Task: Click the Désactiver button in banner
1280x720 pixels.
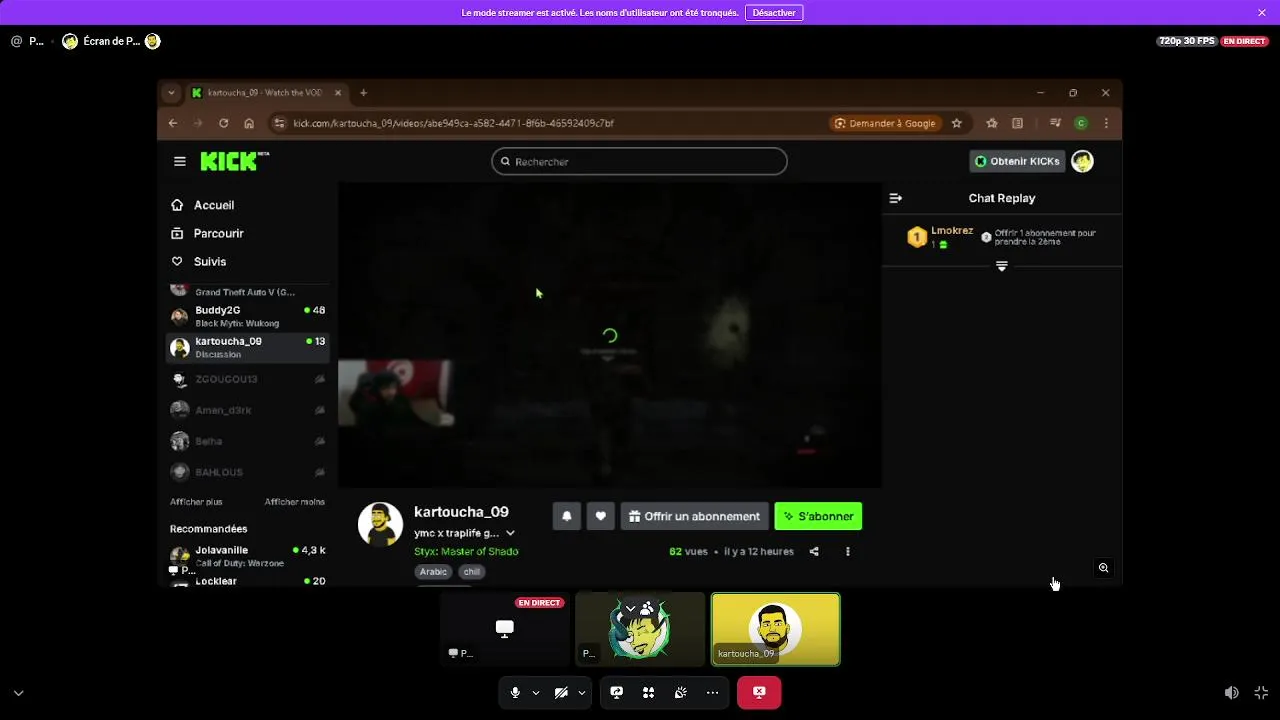Action: 774,12
